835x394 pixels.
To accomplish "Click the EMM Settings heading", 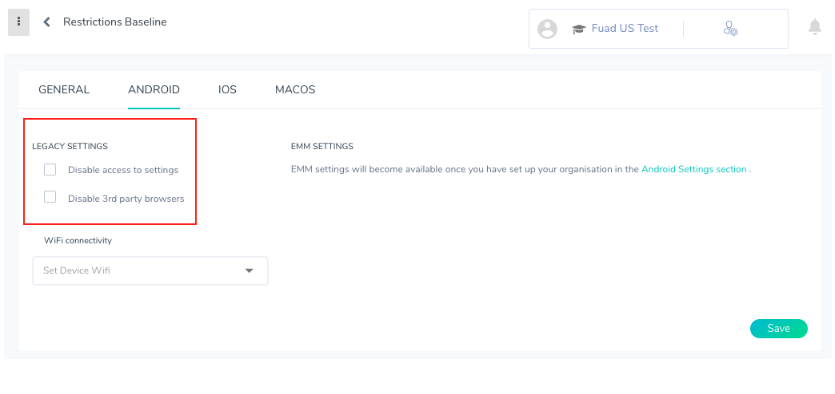I will [x=322, y=146].
